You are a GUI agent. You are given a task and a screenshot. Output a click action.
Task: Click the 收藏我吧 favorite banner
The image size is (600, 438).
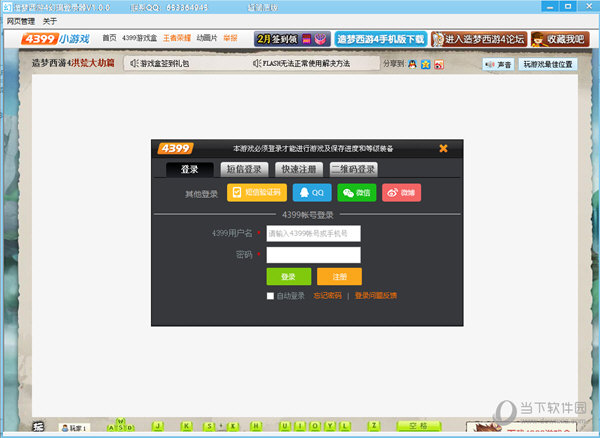(x=560, y=39)
